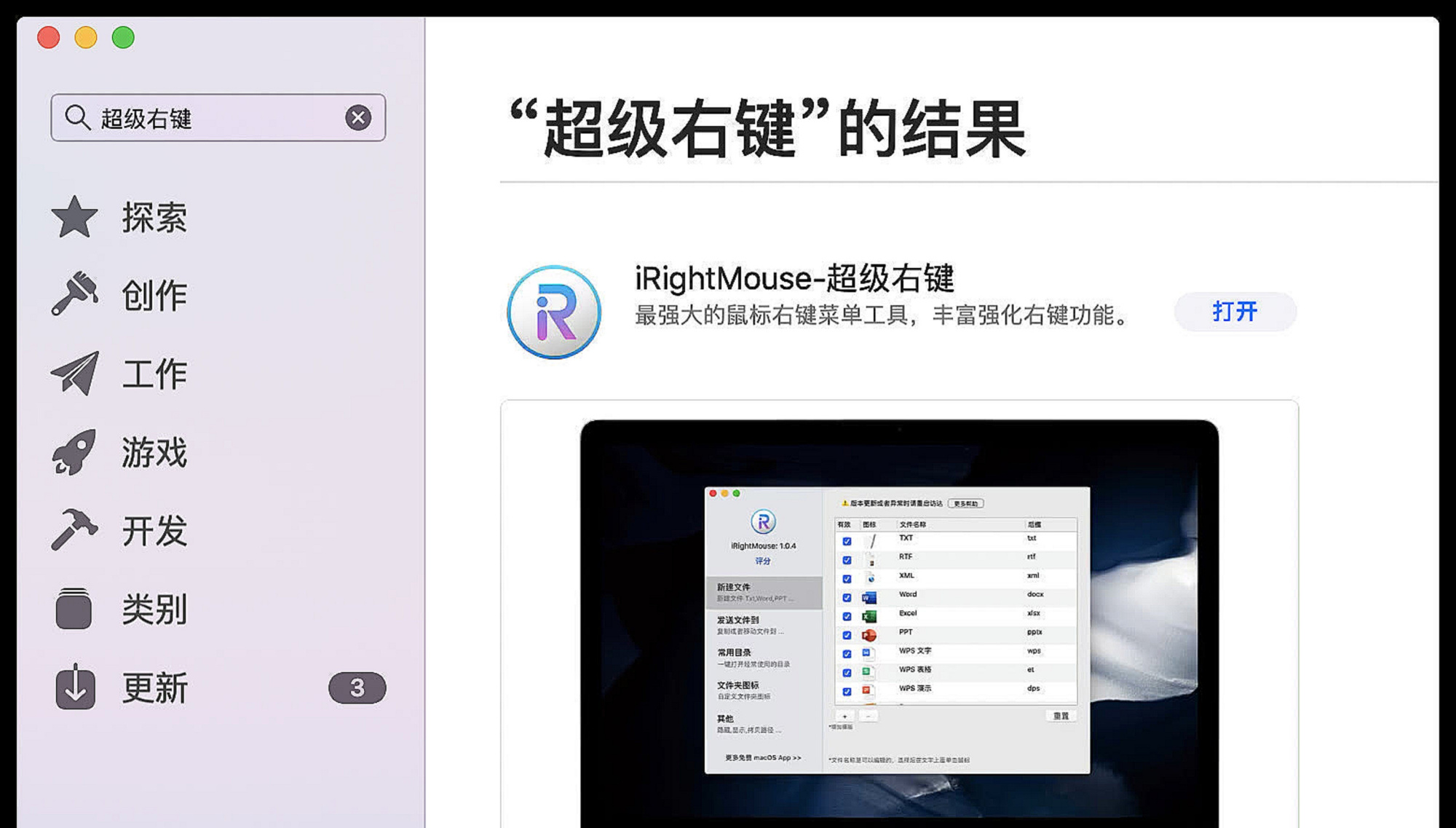Click the magnifying glass search icon
The height and width of the screenshot is (828, 1456).
(77, 117)
